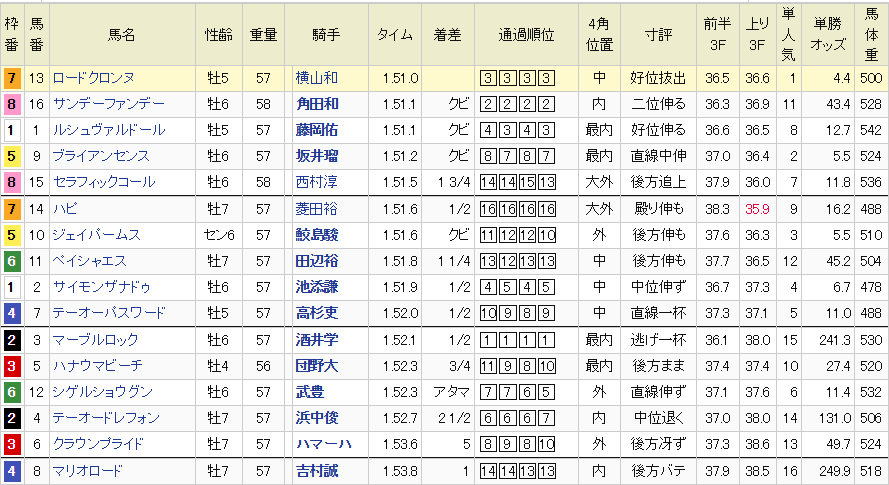Open the ルシュヴァルドール horse page
The image size is (889, 485).
click(x=109, y=130)
